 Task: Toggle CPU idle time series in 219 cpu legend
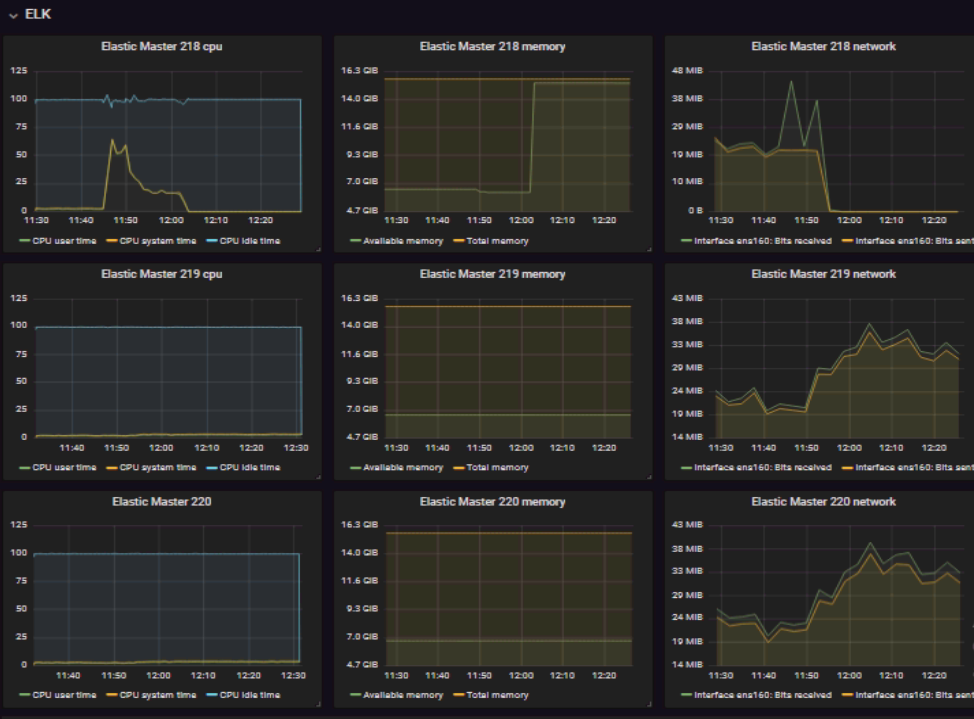(x=250, y=468)
